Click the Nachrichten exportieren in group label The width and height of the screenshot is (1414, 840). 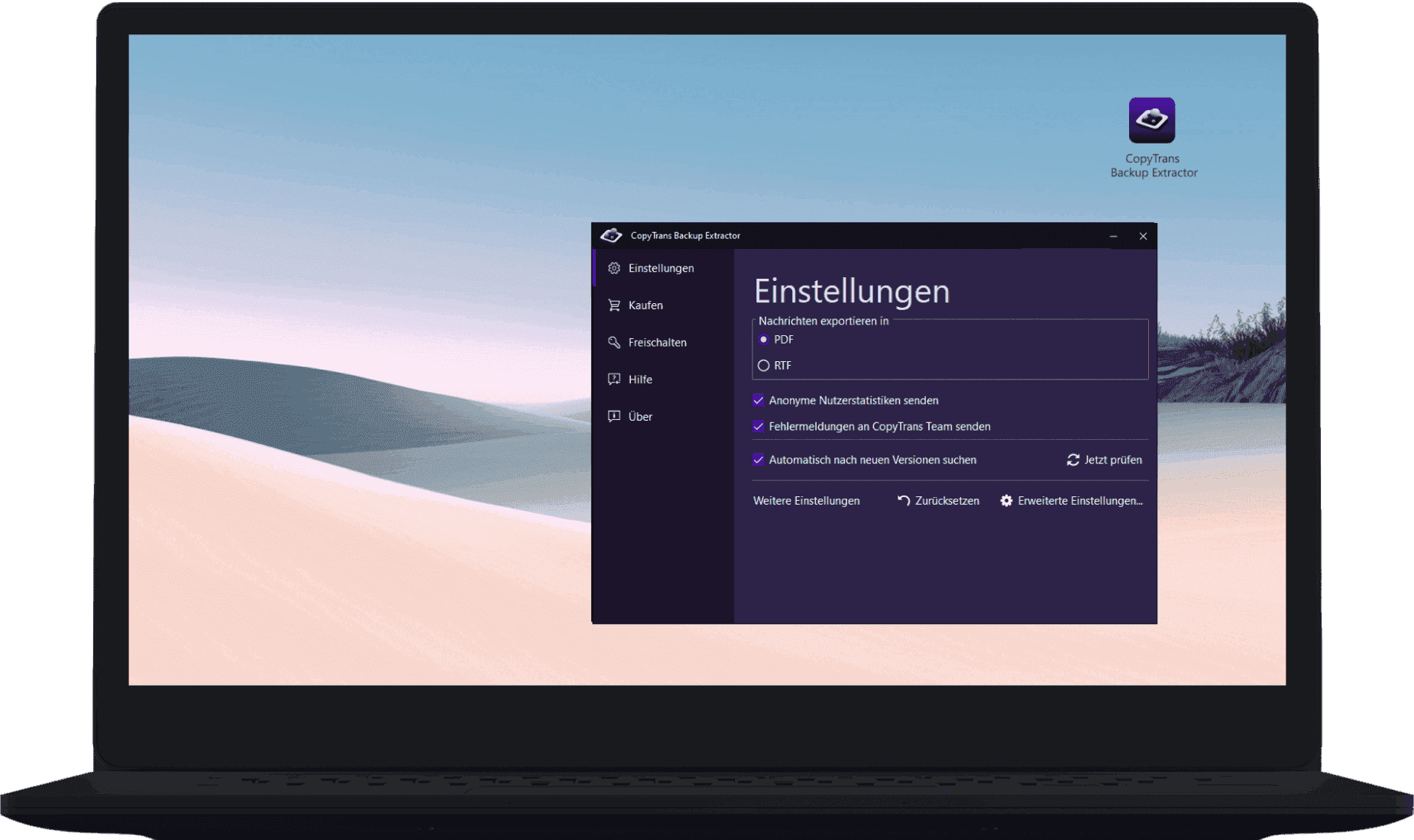click(823, 321)
